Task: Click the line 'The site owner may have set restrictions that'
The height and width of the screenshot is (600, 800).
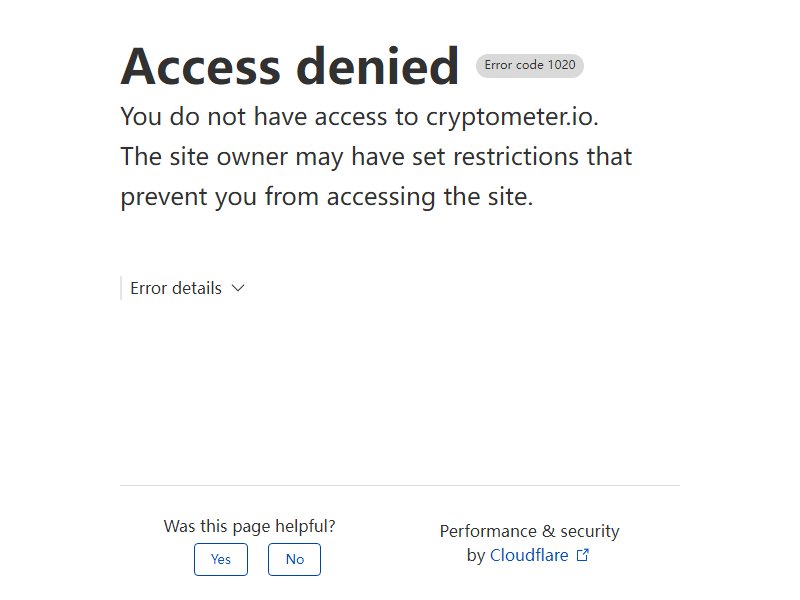Action: tap(376, 157)
